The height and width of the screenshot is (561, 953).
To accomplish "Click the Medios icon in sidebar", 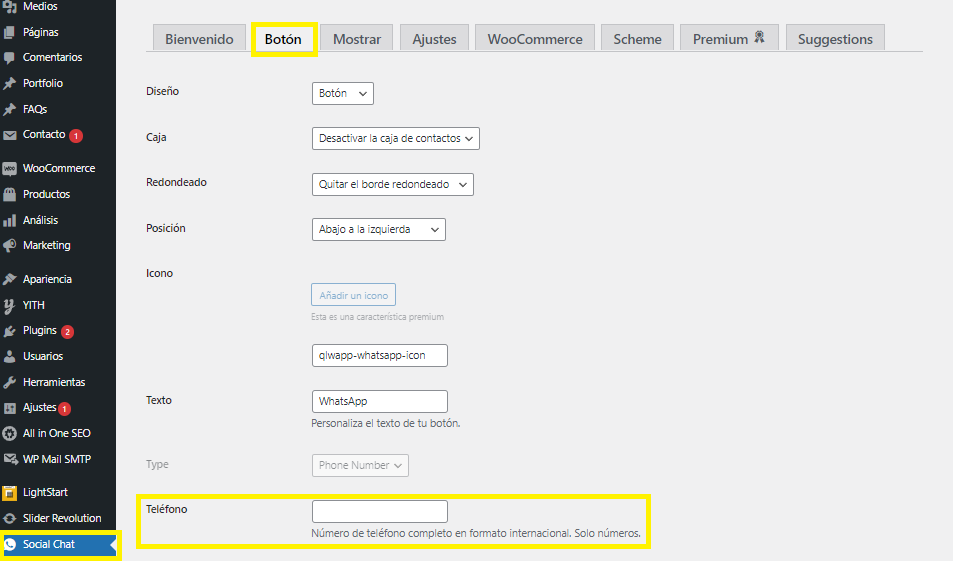I will 10,6.
